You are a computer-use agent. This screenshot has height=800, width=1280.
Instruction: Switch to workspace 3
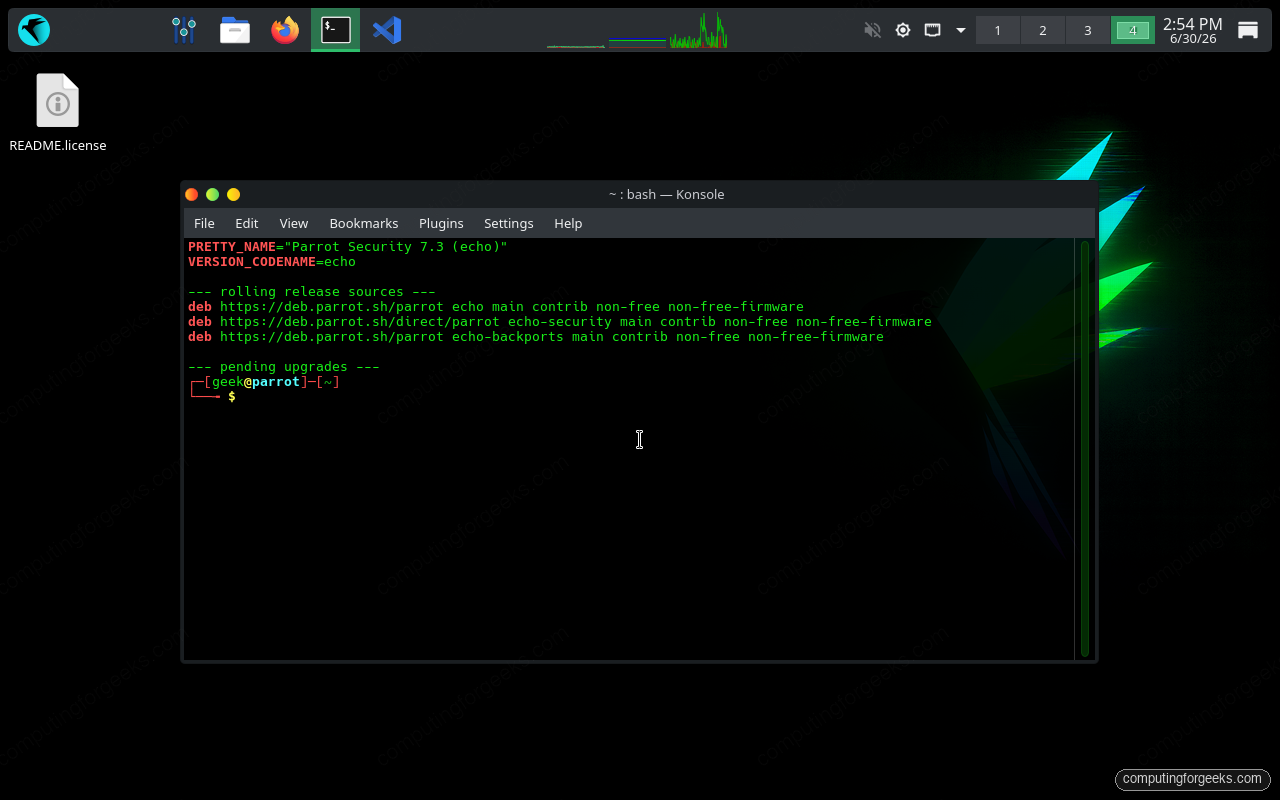[x=1088, y=30]
